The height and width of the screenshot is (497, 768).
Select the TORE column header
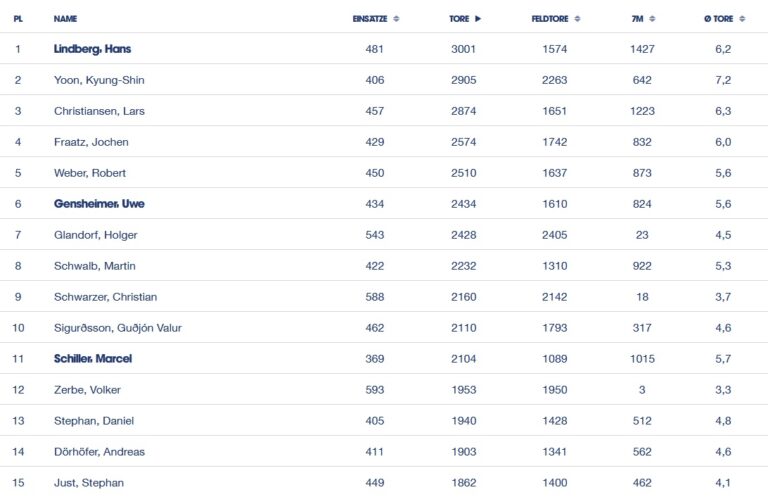pos(459,19)
